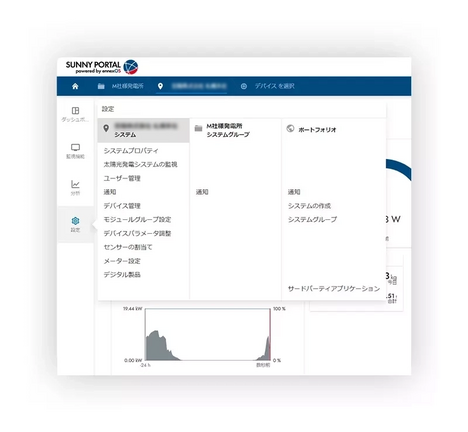This screenshot has width=468, height=432.
Task: Open サードパーティアプリケーション link
Action: coord(334,289)
